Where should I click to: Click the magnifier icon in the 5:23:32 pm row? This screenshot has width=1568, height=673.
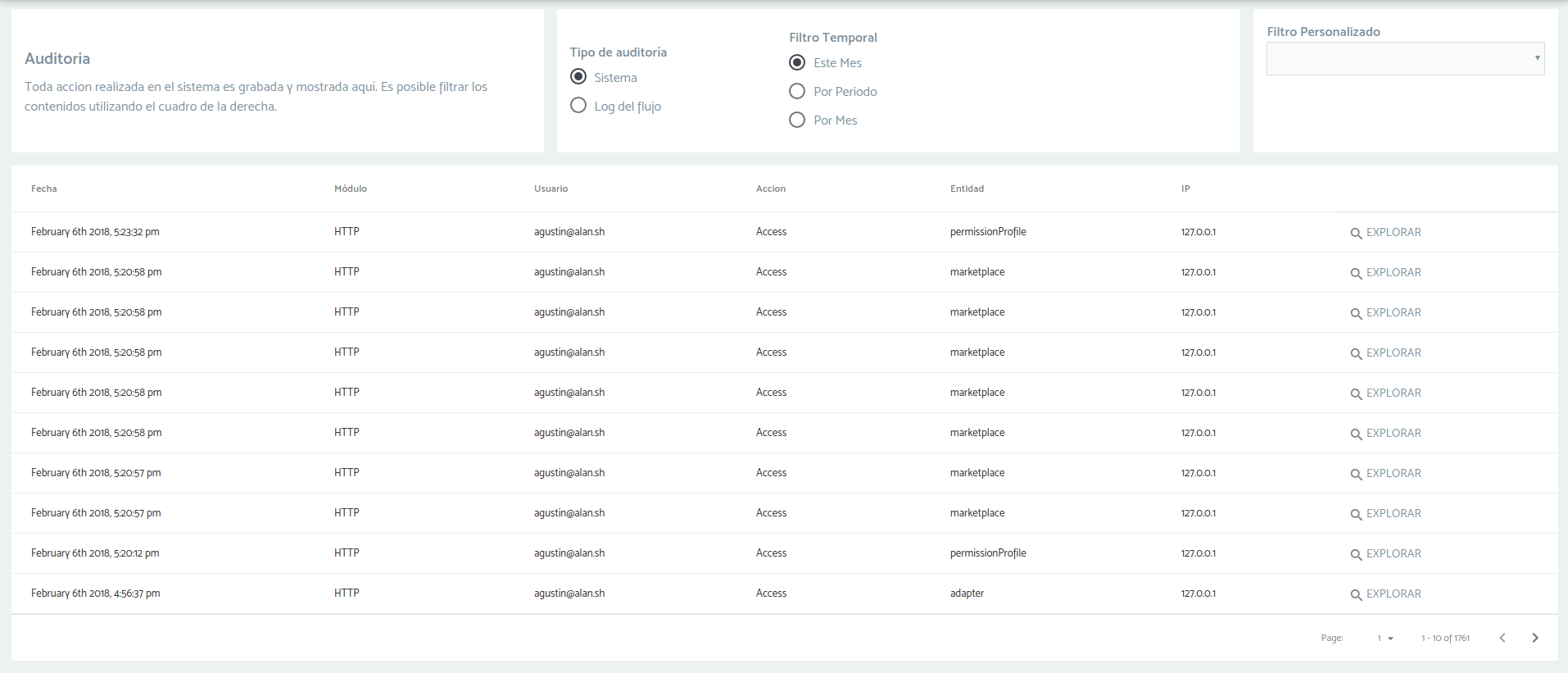tap(1356, 234)
